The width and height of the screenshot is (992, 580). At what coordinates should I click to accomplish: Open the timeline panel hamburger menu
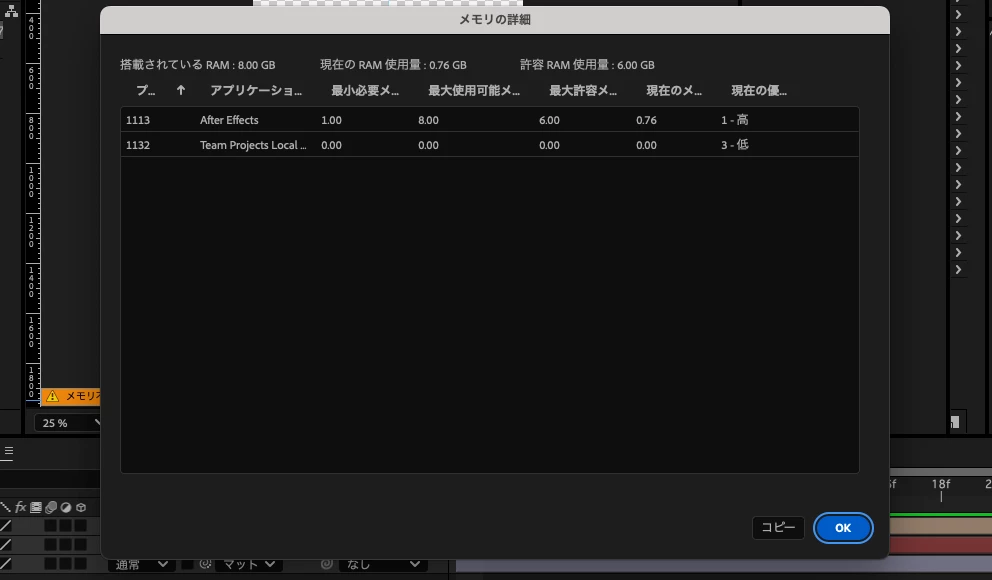point(8,451)
